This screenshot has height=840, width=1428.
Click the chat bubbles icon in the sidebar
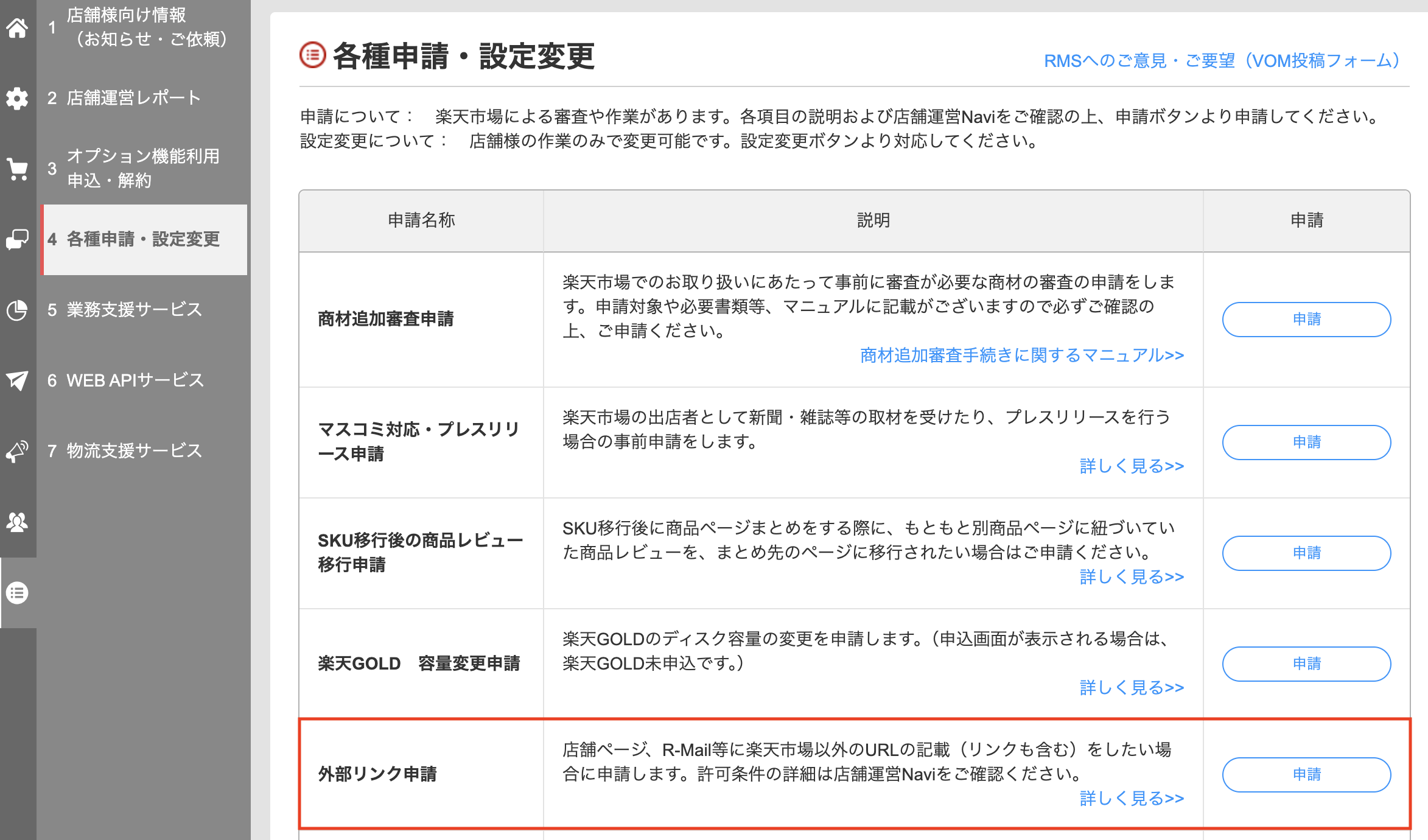tap(17, 239)
